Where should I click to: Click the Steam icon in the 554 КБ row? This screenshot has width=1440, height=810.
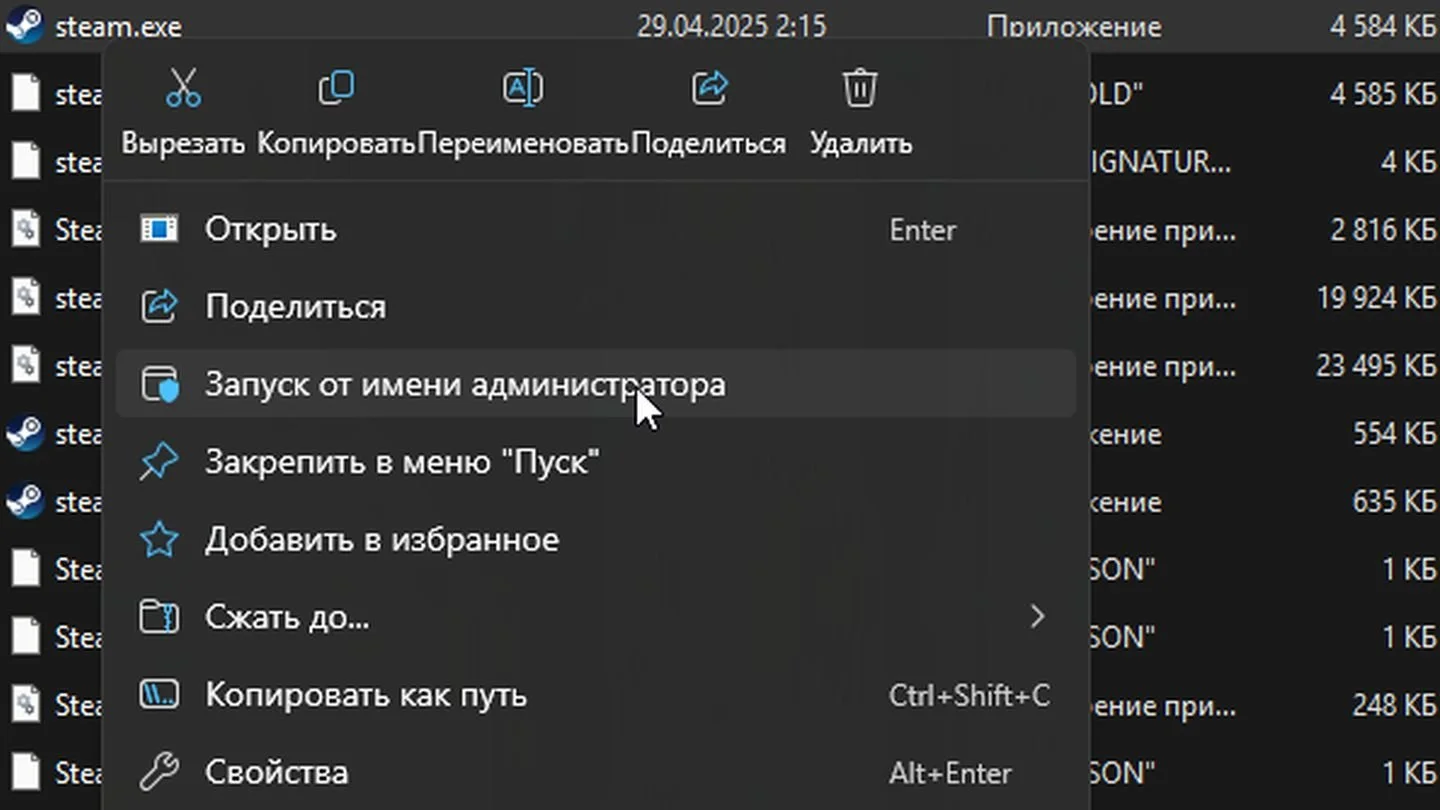[x=24, y=433]
